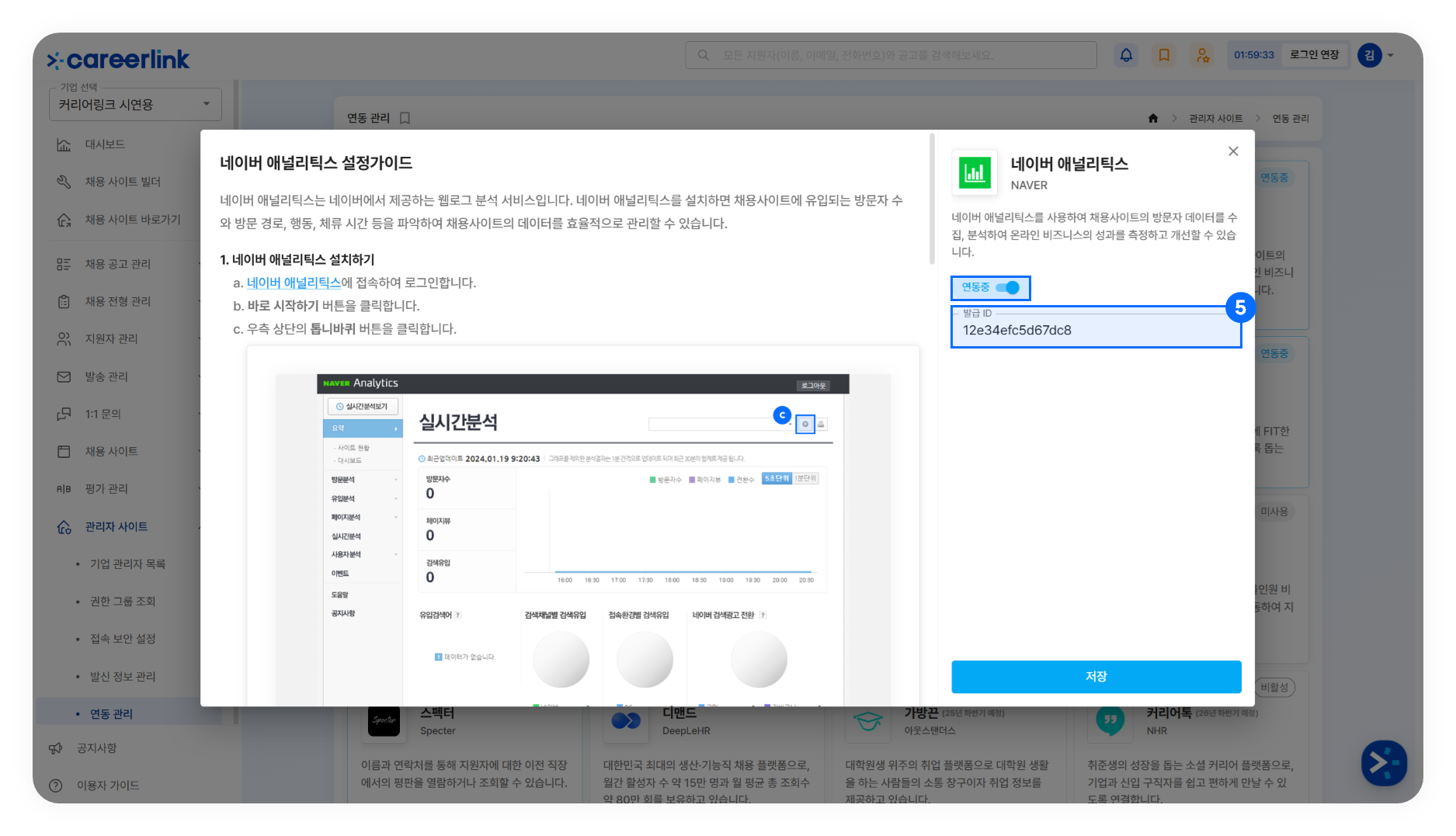The width and height of the screenshot is (1456, 836).
Task: Click the help icon beside 이용자 가이드
Action: (x=55, y=785)
